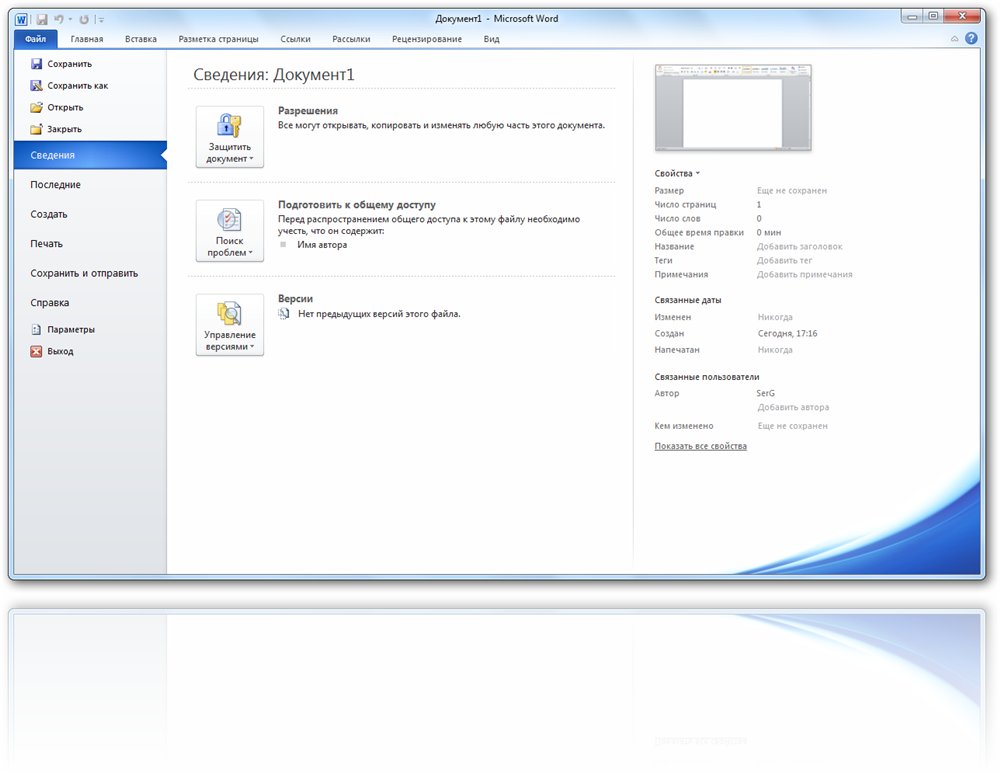
Task: Open the Undo history dropdown arrow
Action: [x=70, y=19]
